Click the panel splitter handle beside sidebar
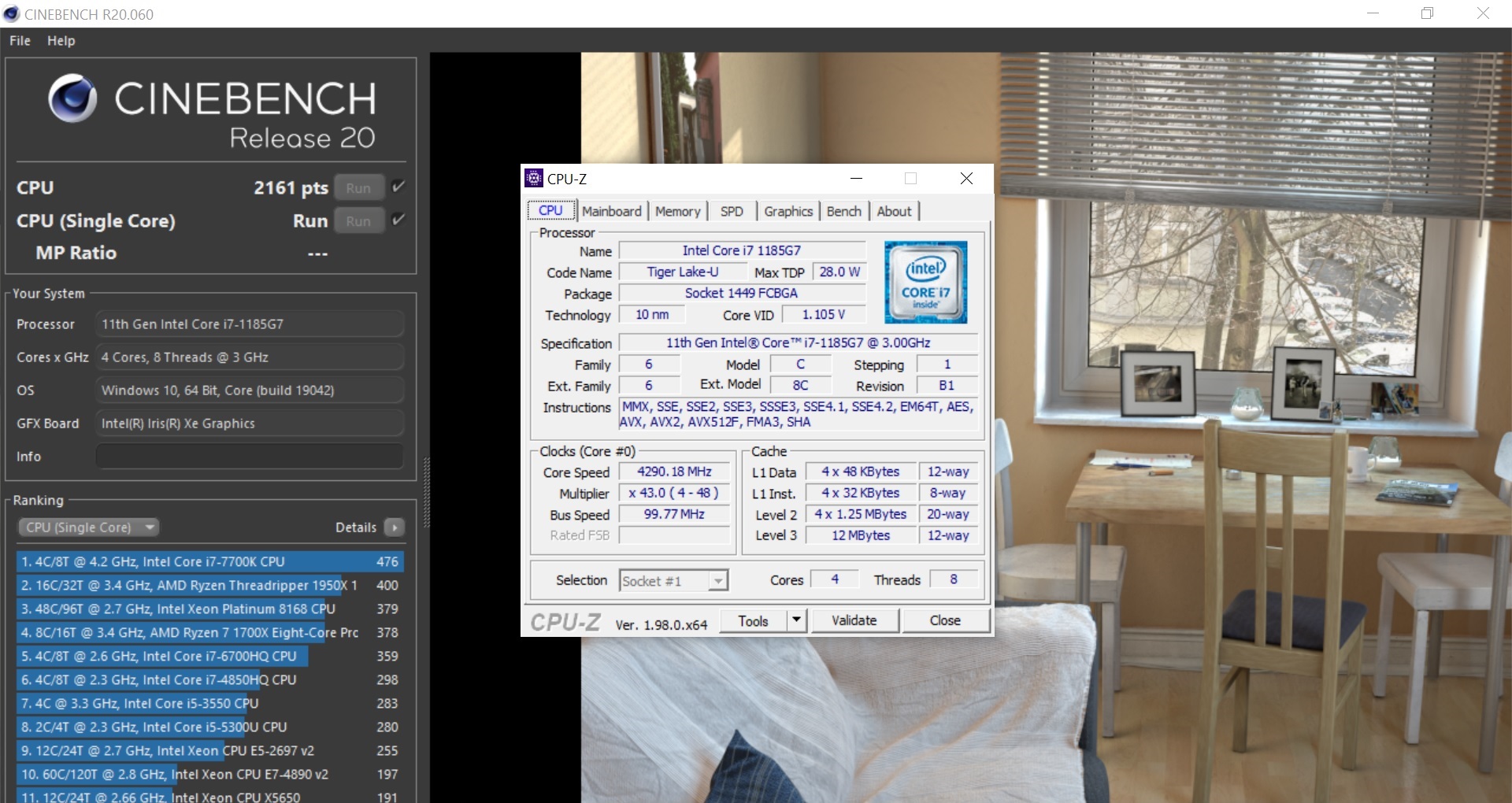 click(427, 492)
